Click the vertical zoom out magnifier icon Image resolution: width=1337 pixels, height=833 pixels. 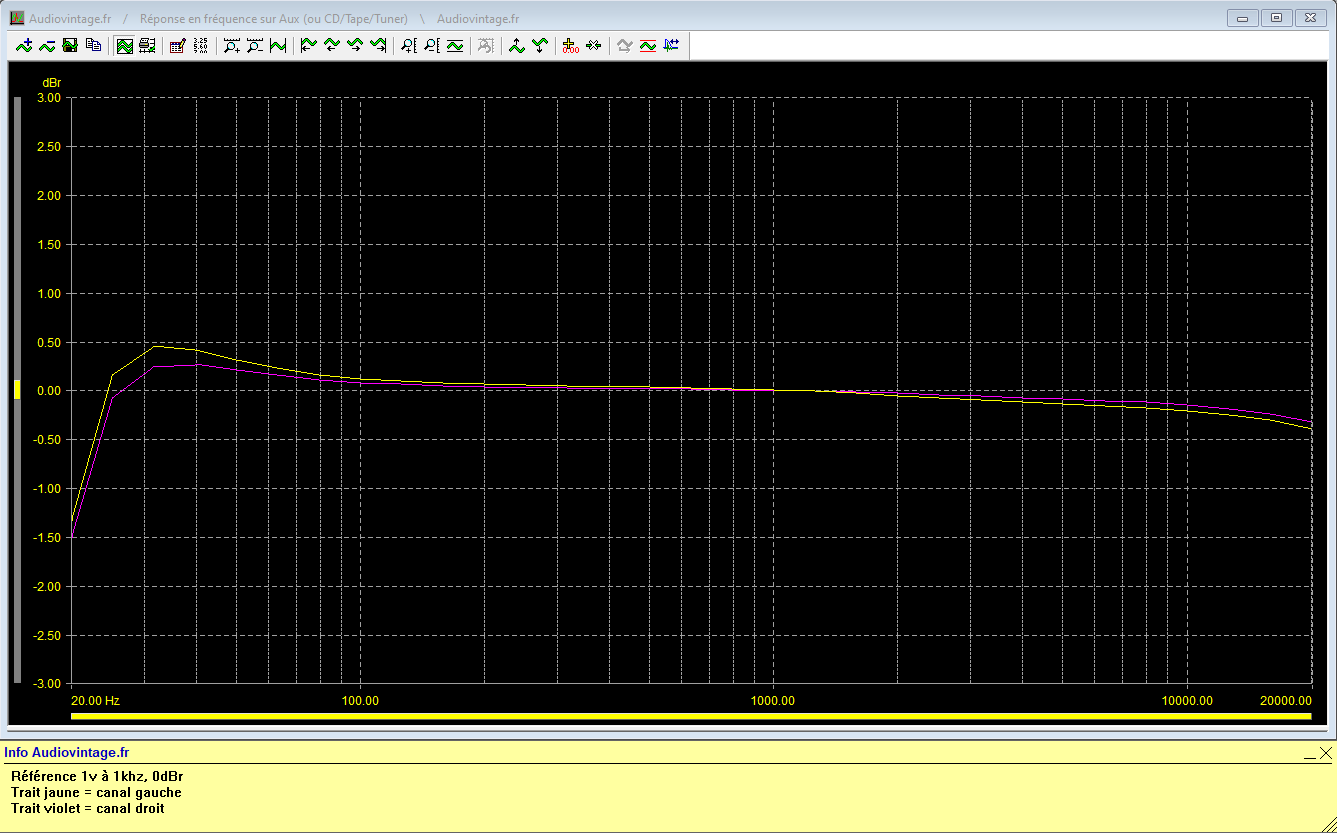(x=432, y=45)
